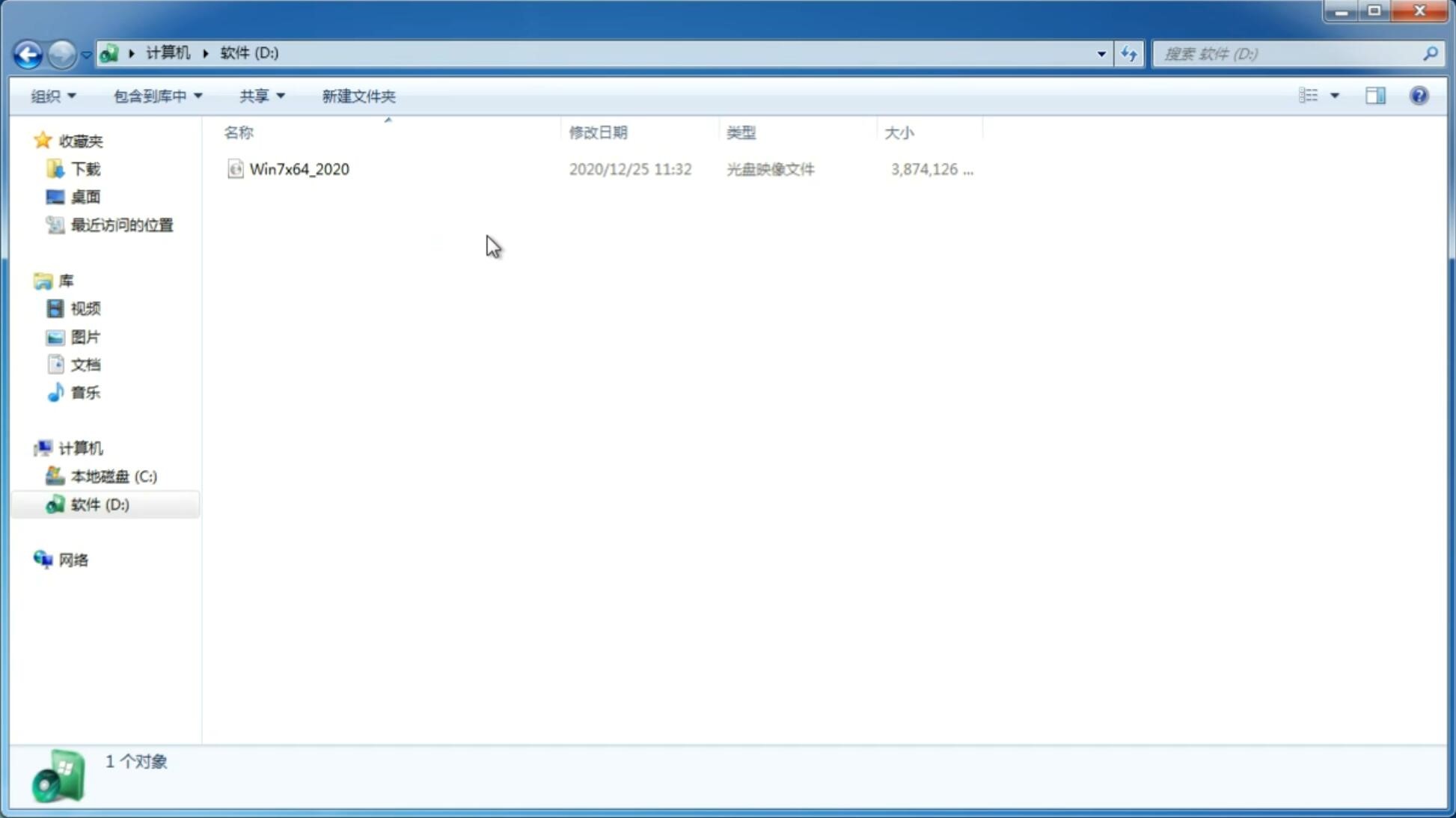Open the Win7x64_2020 disc image file

tap(299, 168)
